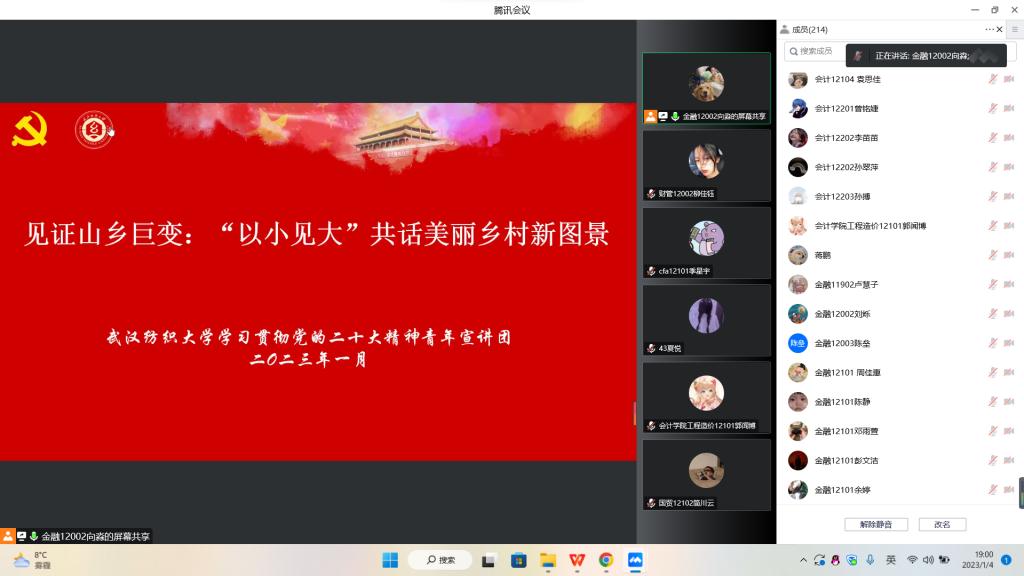The width and height of the screenshot is (1024, 576).
Task: Toggle camera icon for 会计12201曾铭婕
Action: point(1009,108)
